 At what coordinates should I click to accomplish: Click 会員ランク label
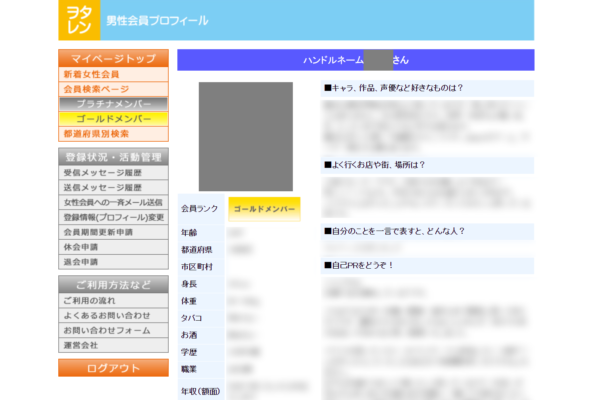pos(200,209)
